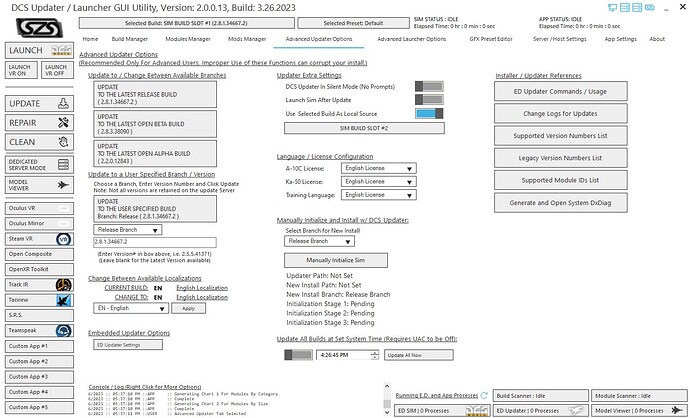This screenshot has height=418, width=690.
Task: Click the SZS logo
Action: pyautogui.click(x=39, y=28)
